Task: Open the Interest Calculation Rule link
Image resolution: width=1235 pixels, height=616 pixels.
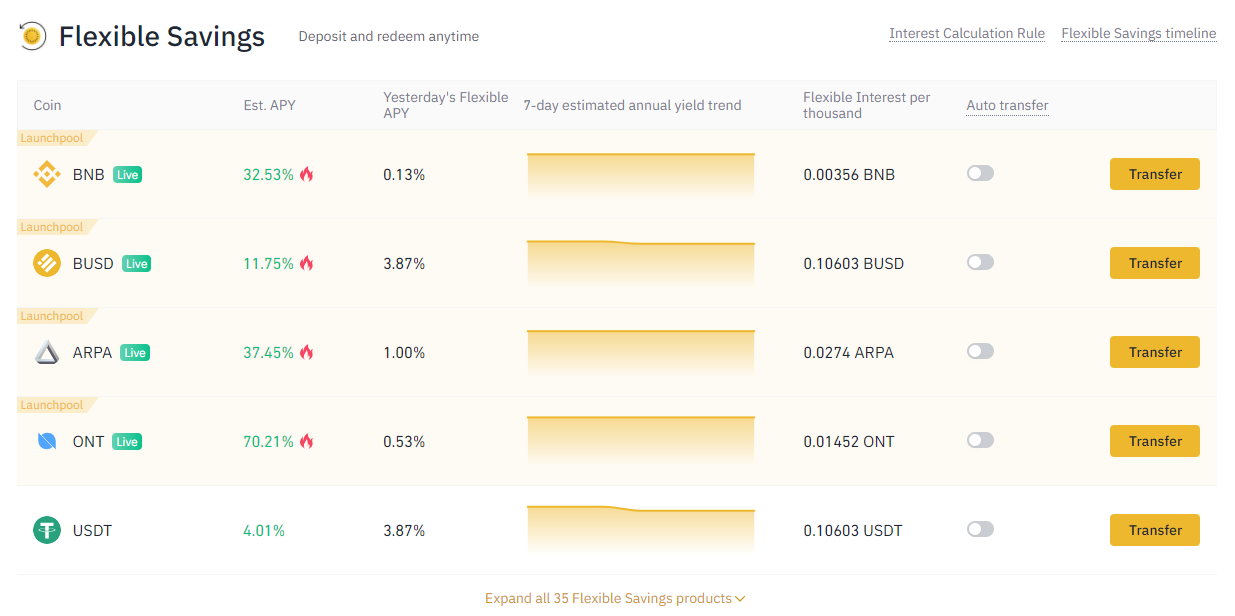Action: pos(967,33)
